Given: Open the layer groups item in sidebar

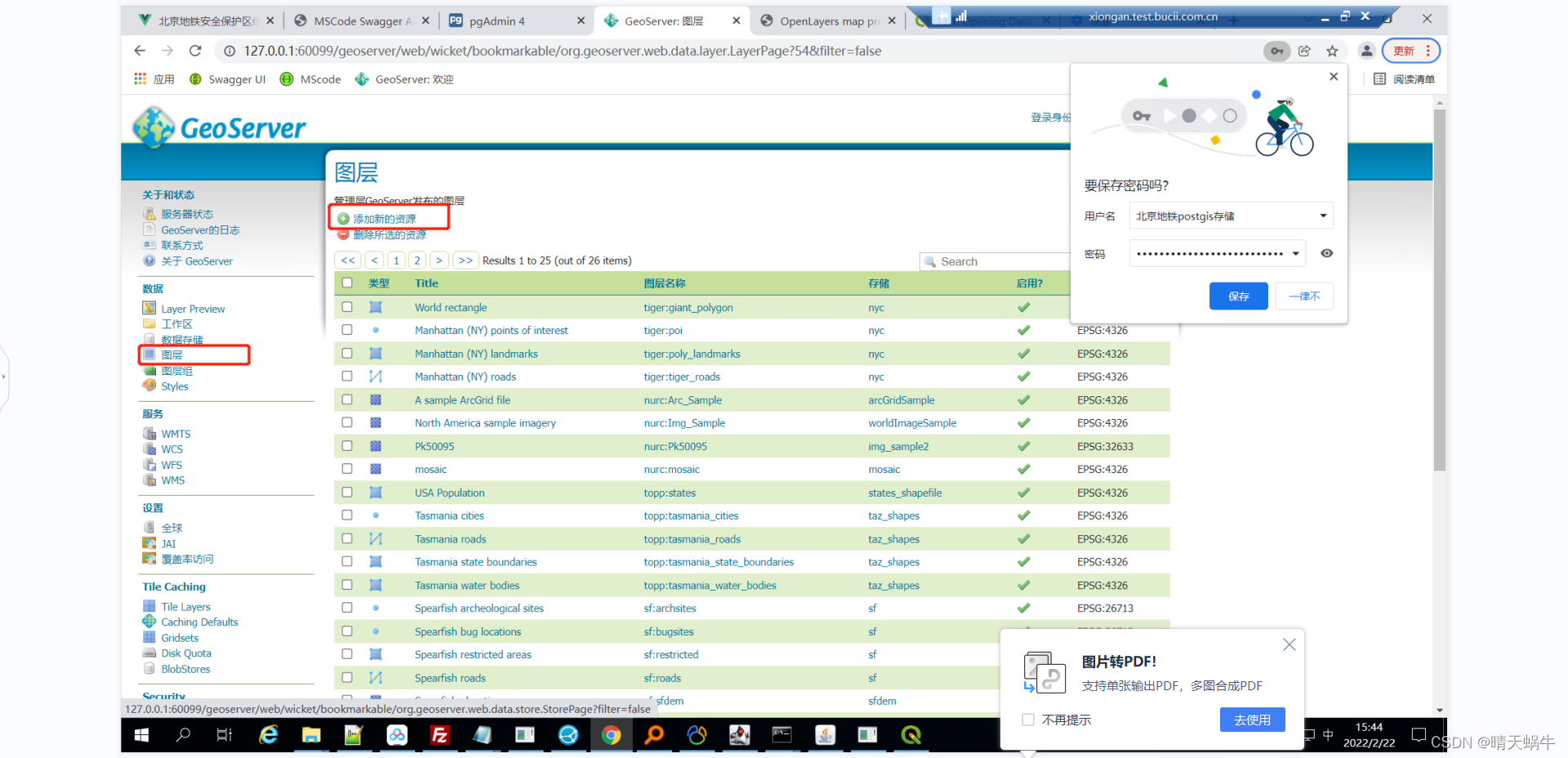Looking at the screenshot, I should (176, 371).
